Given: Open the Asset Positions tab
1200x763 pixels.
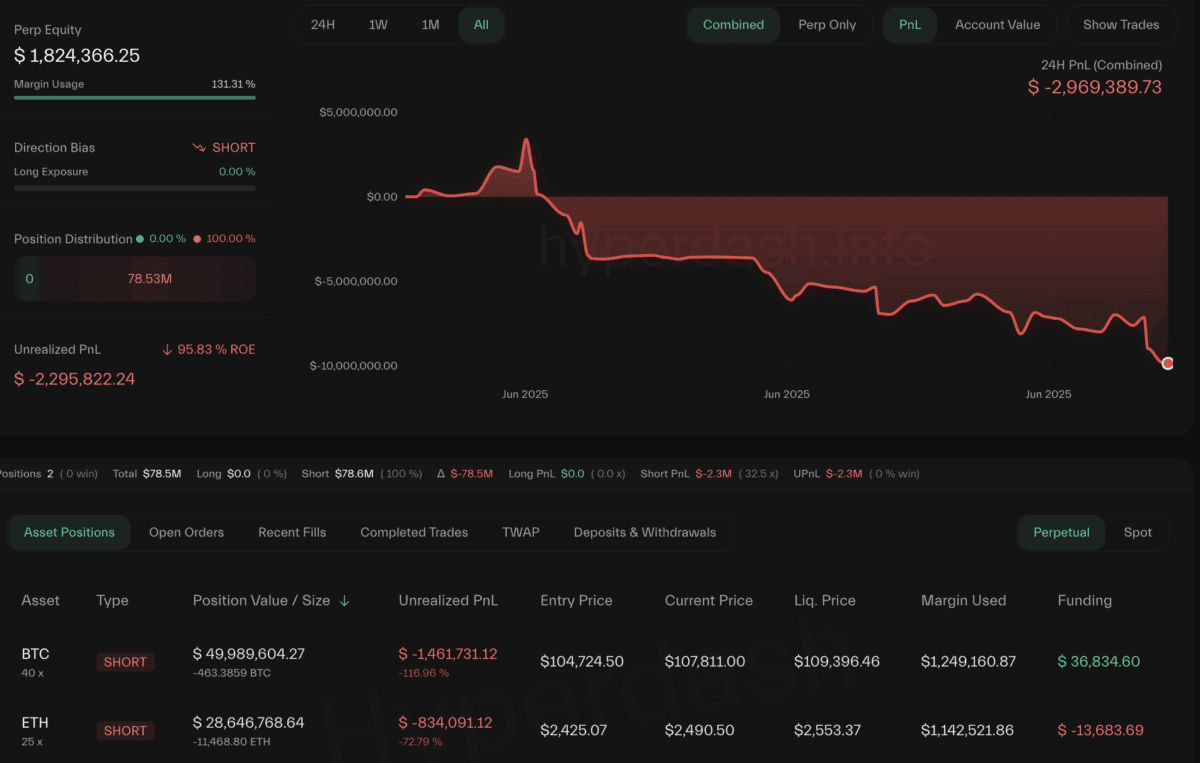Looking at the screenshot, I should pos(69,532).
